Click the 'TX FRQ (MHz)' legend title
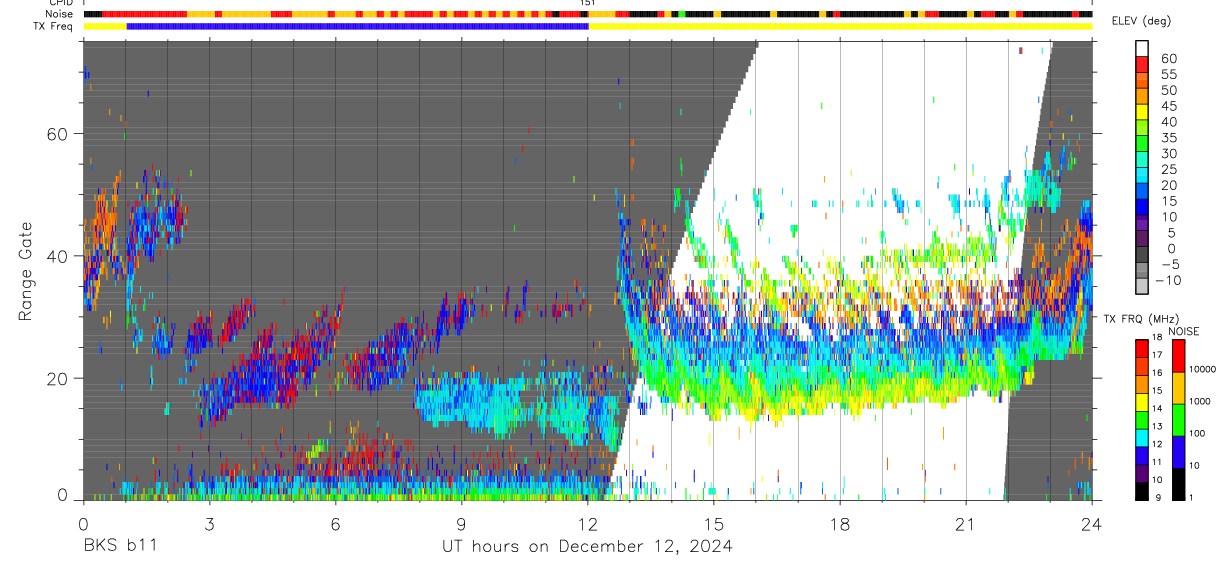 click(1139, 319)
